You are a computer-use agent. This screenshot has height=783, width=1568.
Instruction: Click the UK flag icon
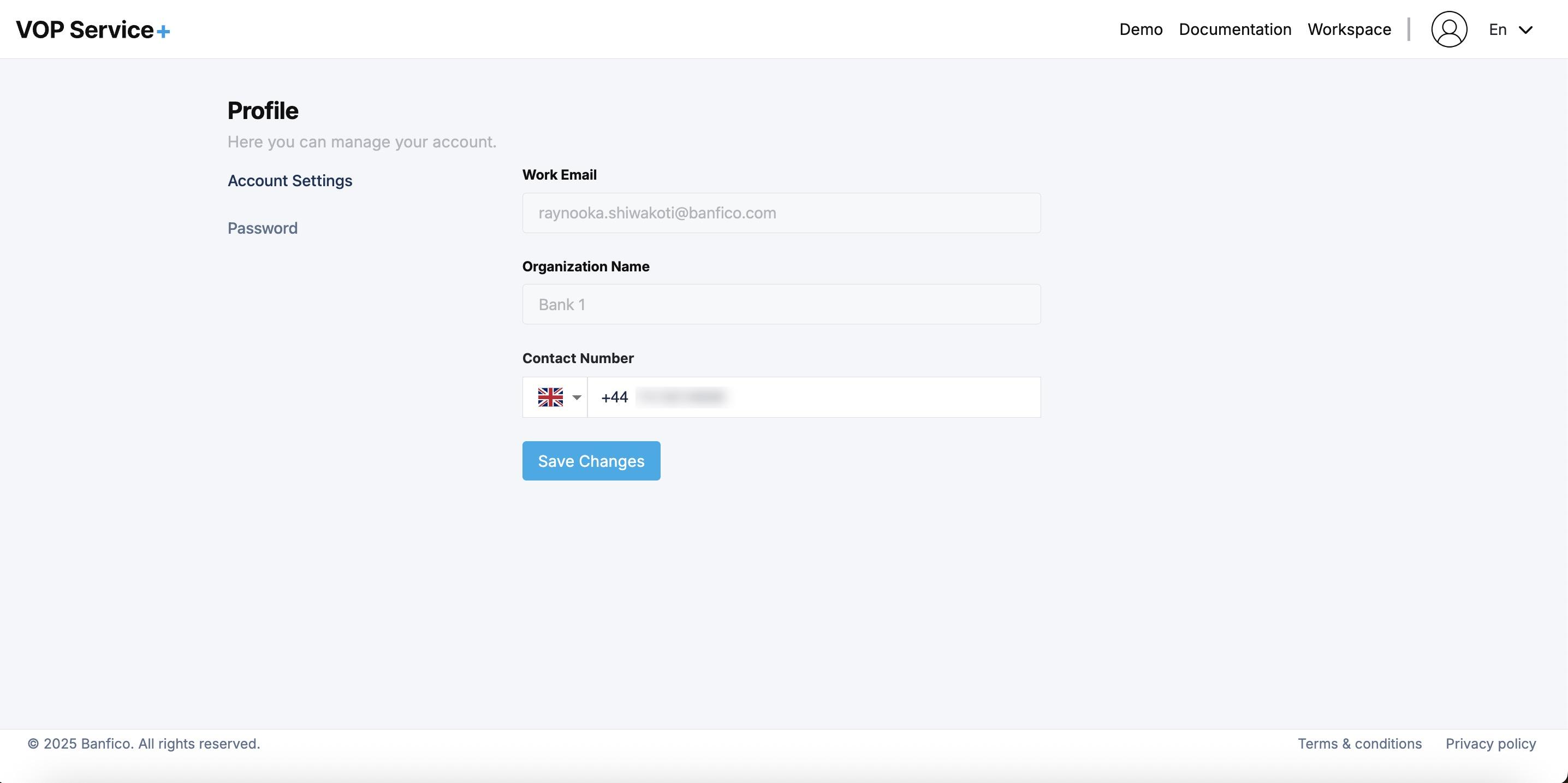[x=550, y=397]
